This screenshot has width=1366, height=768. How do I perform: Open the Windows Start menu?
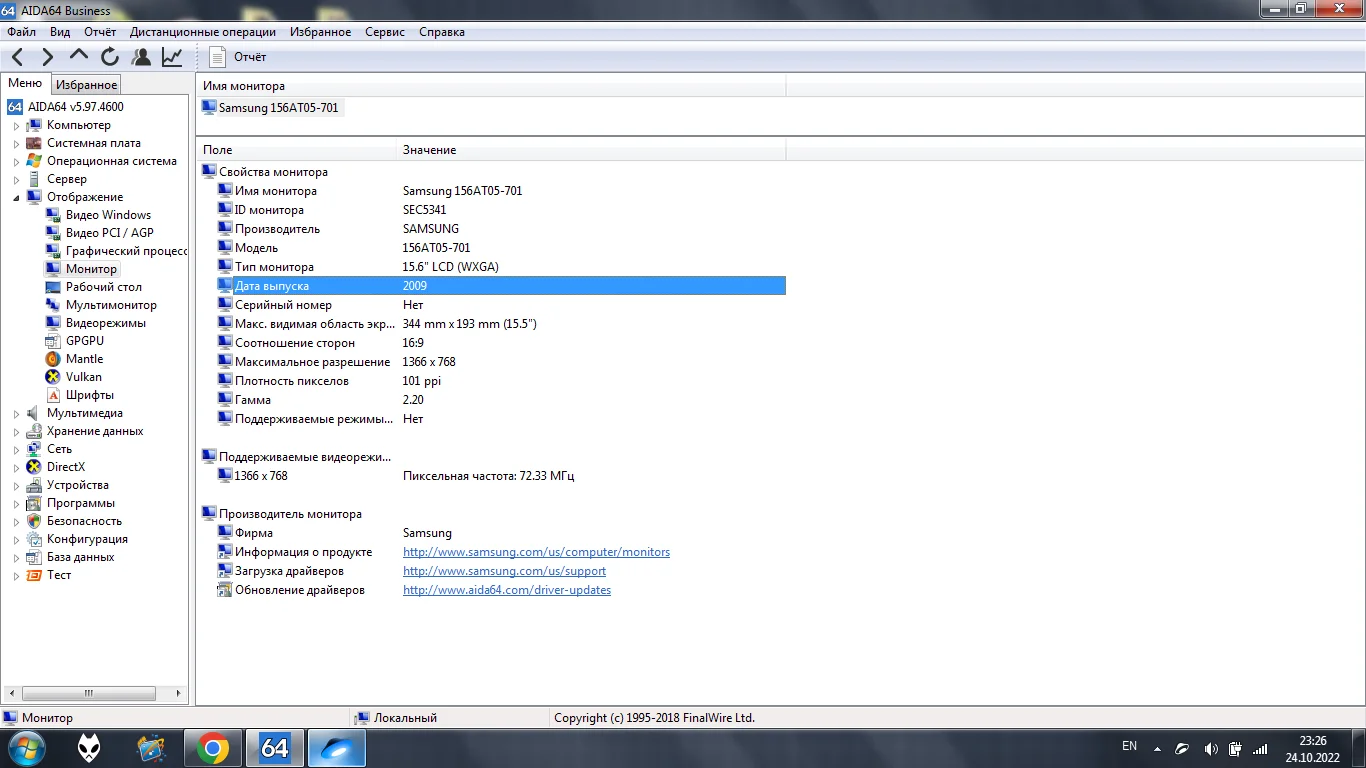(x=26, y=747)
